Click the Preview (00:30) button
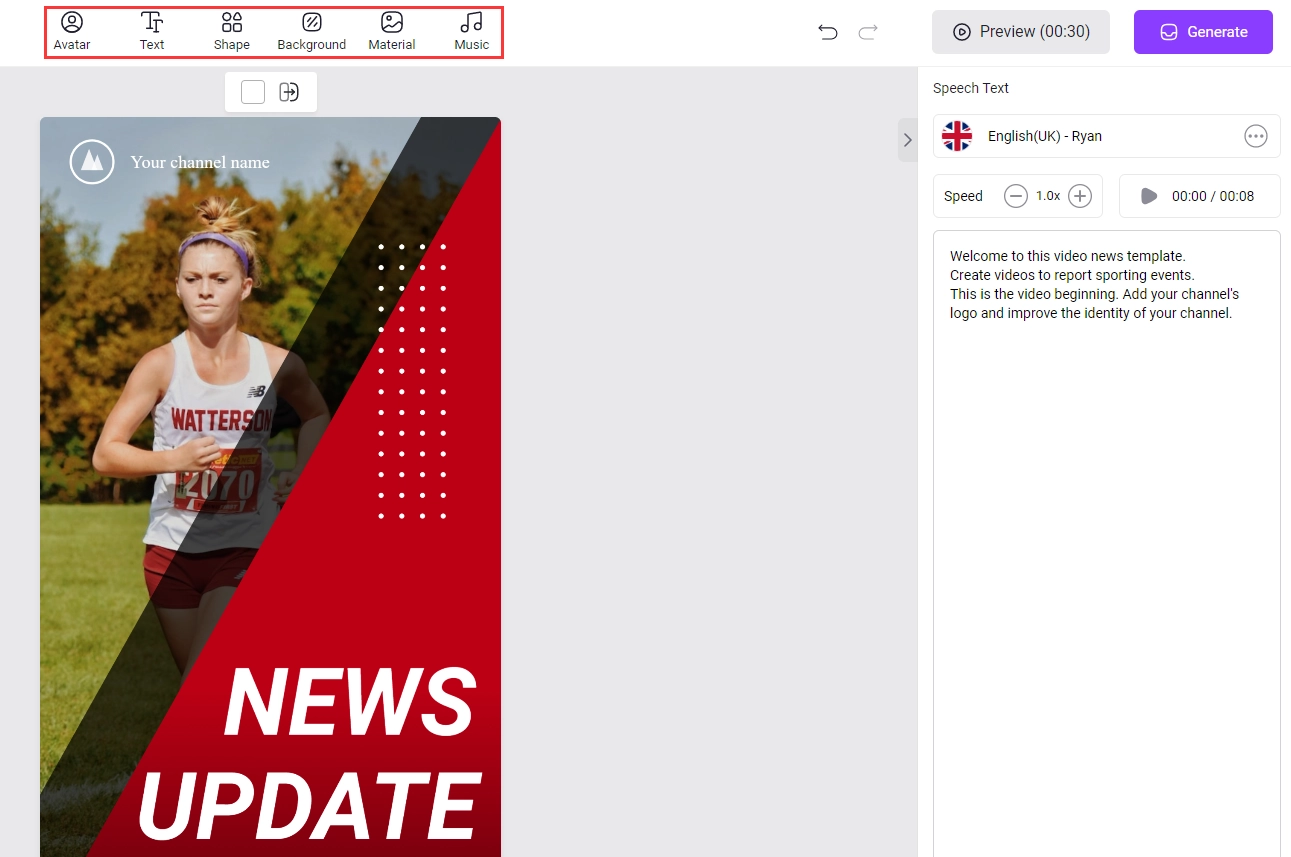Screen dimensions: 1291x857 pyautogui.click(x=1021, y=32)
